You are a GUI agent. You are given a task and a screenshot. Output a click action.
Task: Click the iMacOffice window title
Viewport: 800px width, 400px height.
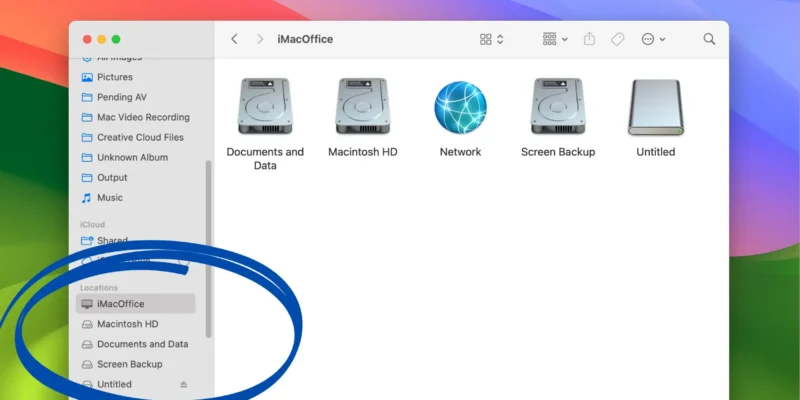pyautogui.click(x=305, y=39)
